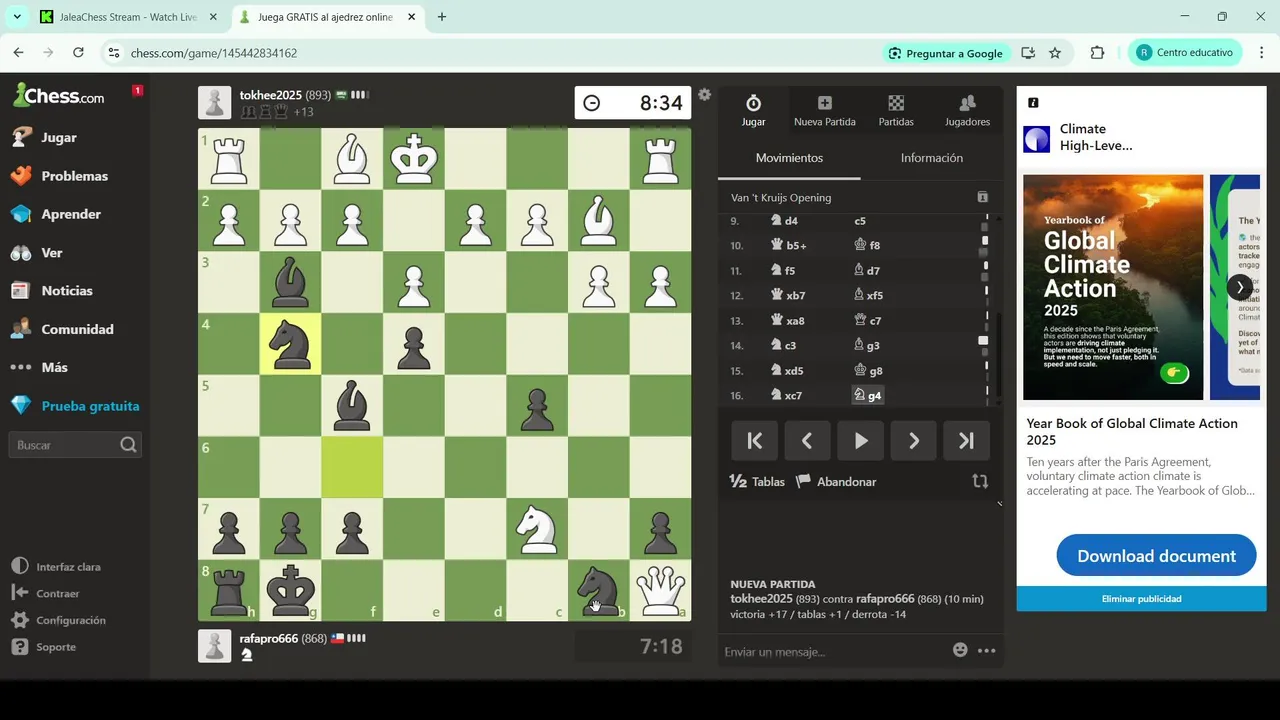Viewport: 1280px width, 720px height.
Task: Go to next move
Action: coord(913,441)
